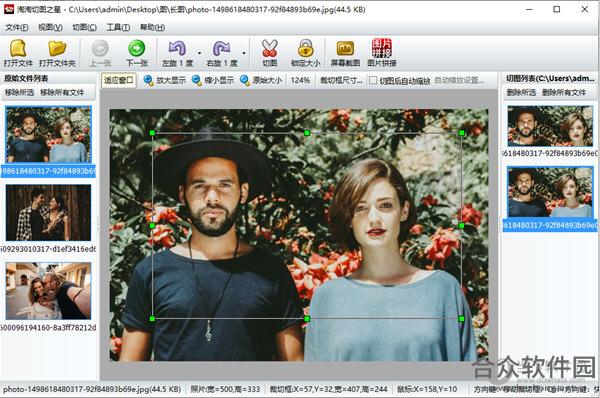The width and height of the screenshot is (600, 398).
Task: Go to previous image with 上一张
Action: point(100,53)
